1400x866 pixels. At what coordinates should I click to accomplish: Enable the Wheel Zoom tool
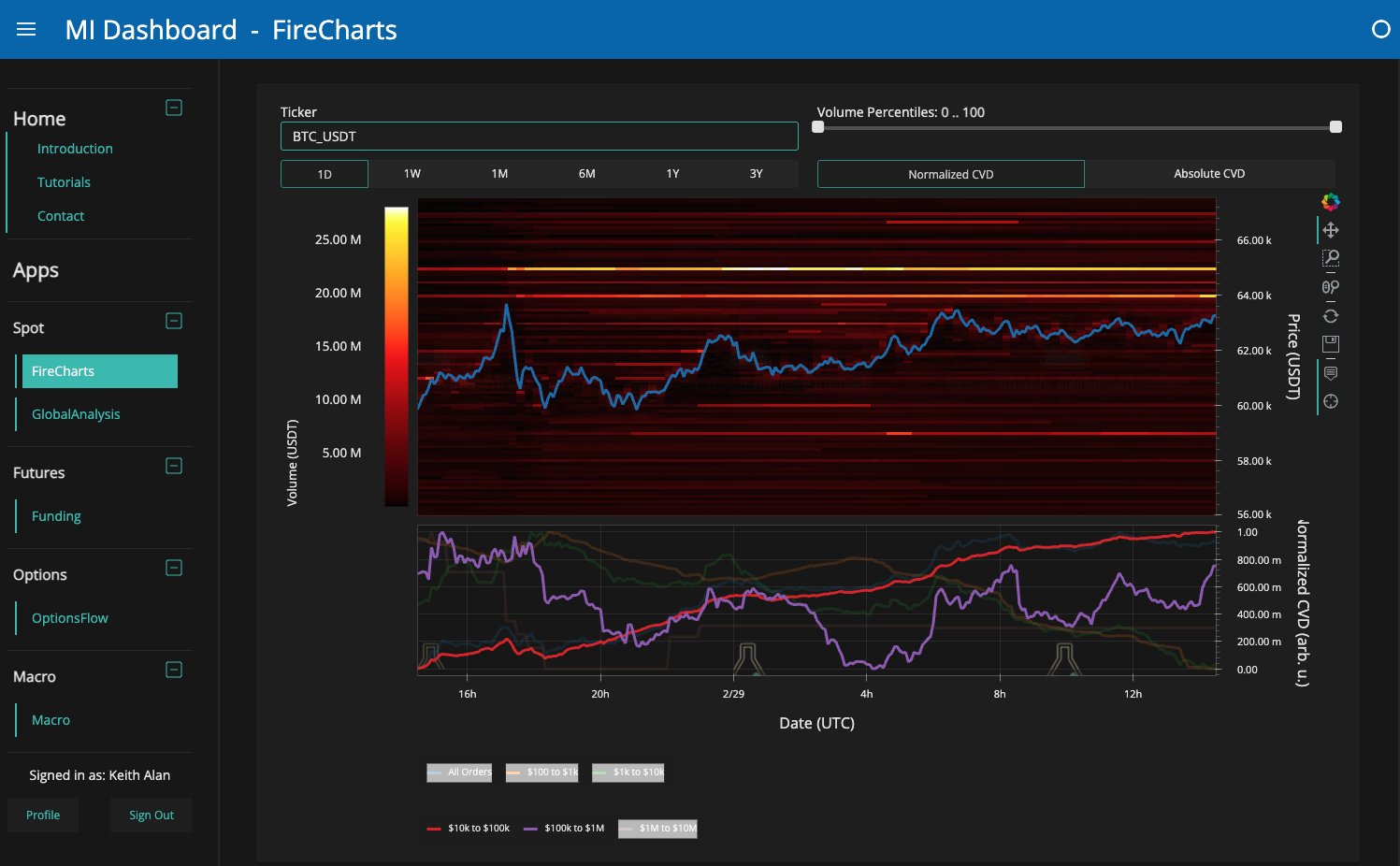pyautogui.click(x=1330, y=287)
